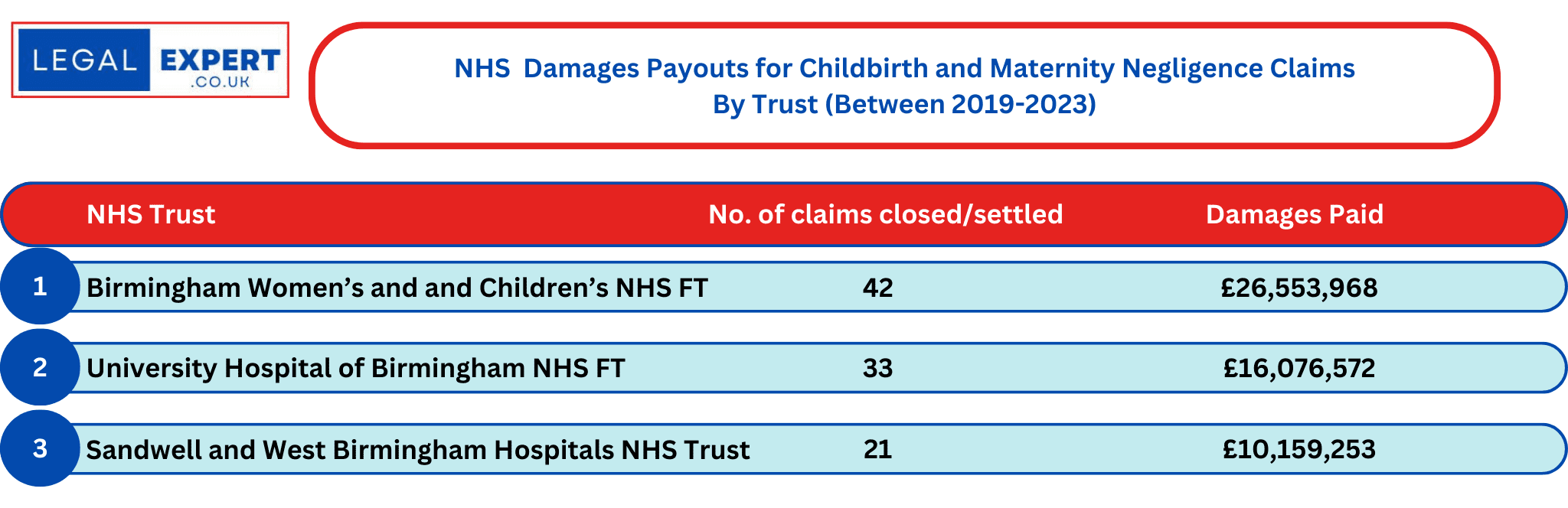Click the claims count 21
Viewport: 1568px width, 508px height.
pos(877,450)
